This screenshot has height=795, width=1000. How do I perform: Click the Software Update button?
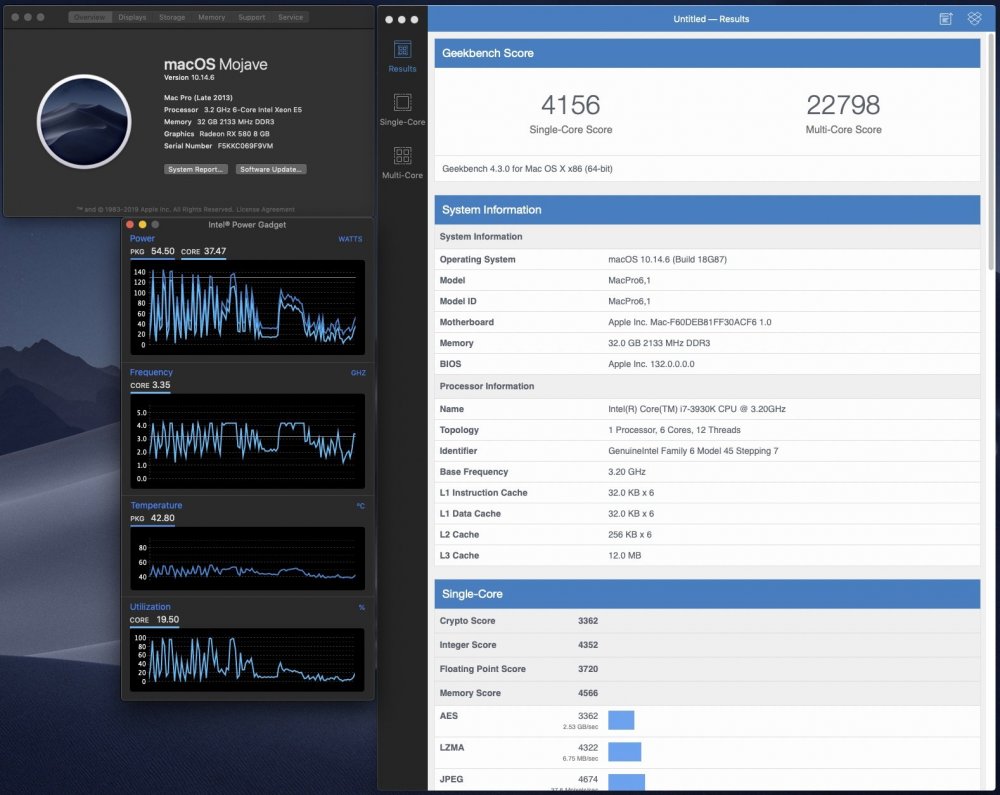[271, 169]
